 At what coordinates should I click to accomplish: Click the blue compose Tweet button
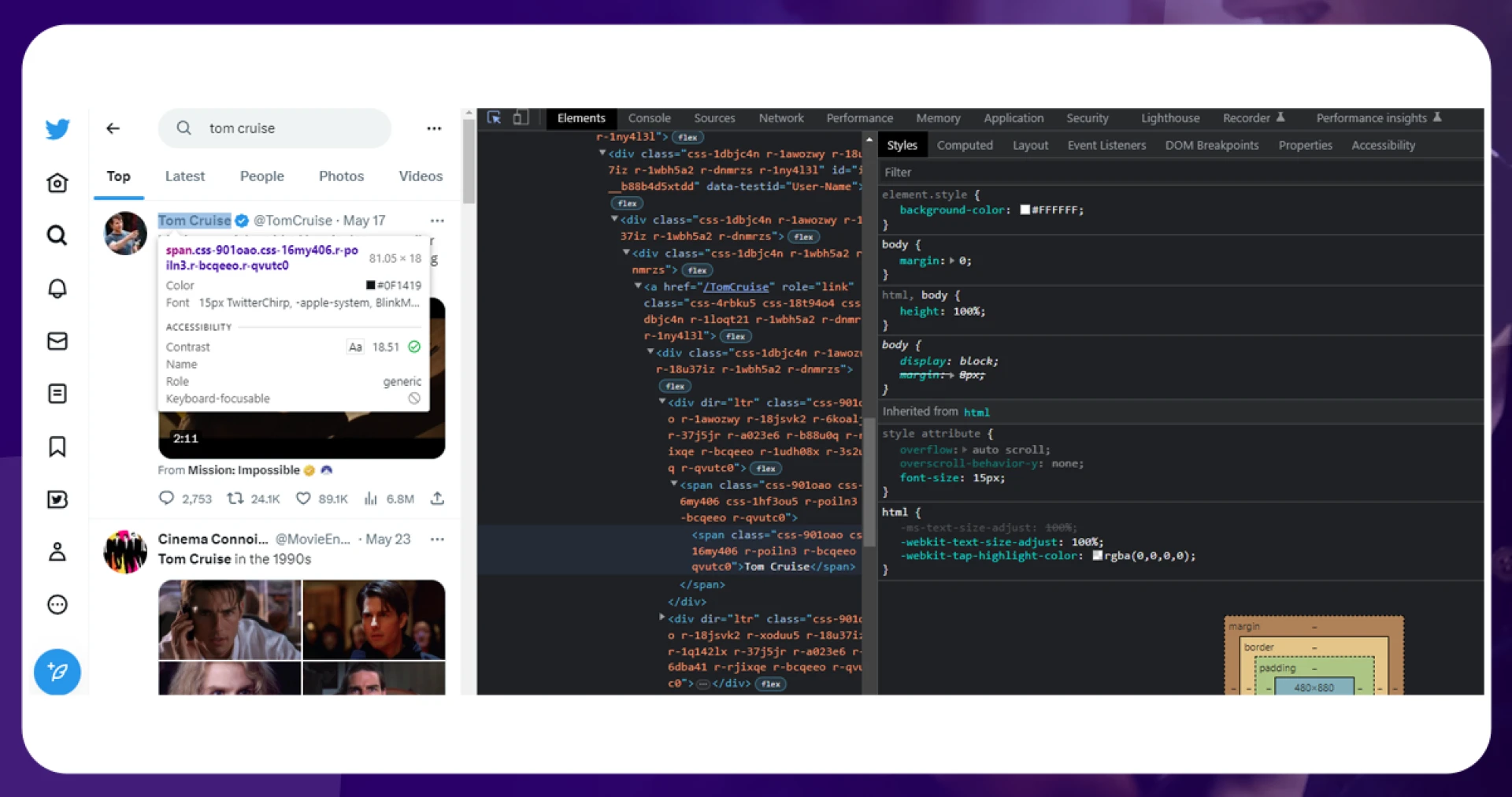(57, 672)
